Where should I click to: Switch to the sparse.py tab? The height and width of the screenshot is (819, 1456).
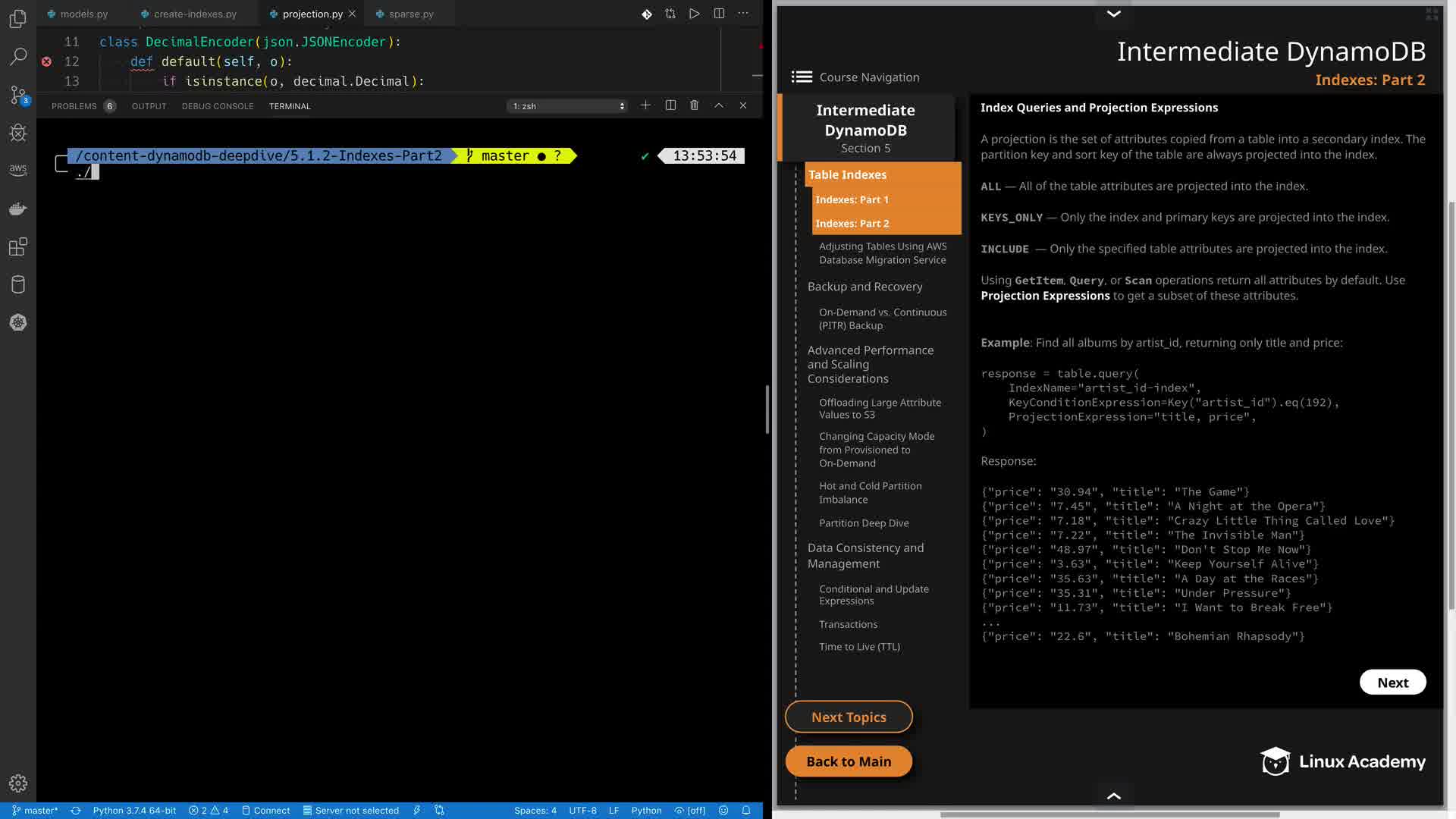[410, 14]
